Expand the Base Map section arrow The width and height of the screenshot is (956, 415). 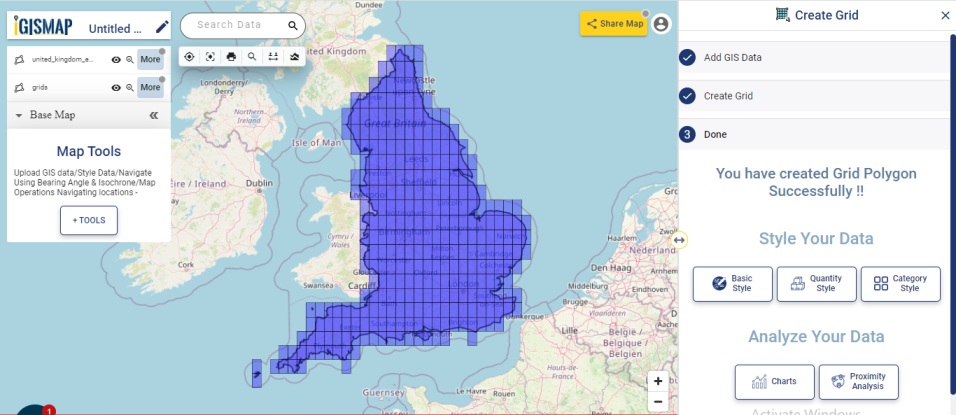19,115
